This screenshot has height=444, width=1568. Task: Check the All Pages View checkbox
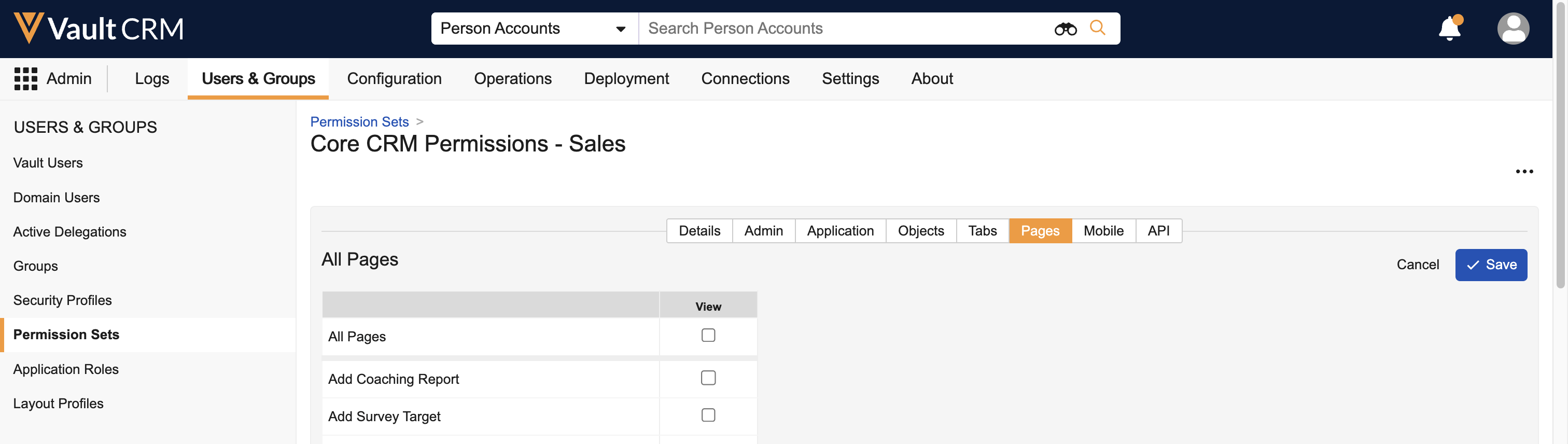click(708, 336)
